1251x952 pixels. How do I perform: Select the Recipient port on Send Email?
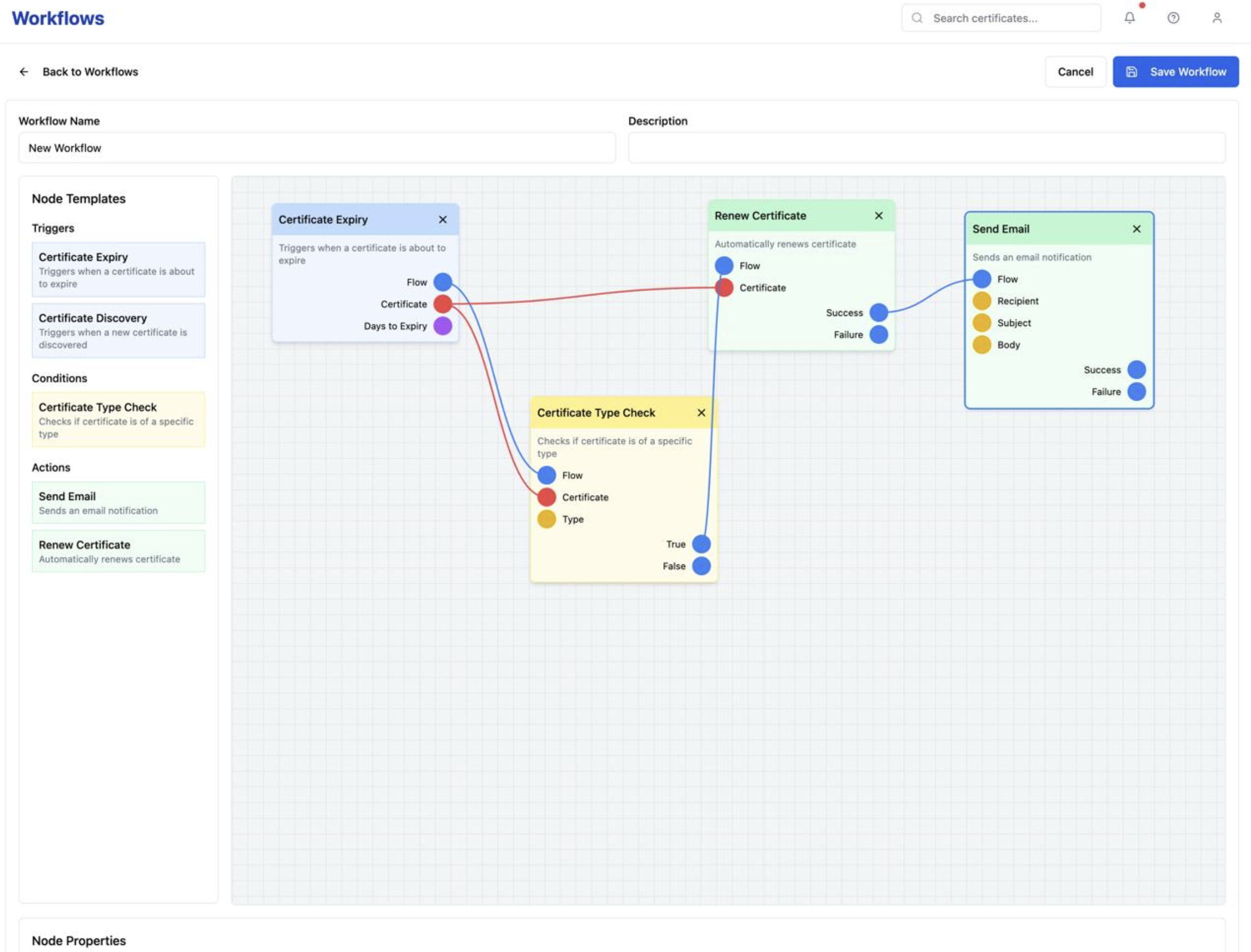tap(981, 301)
